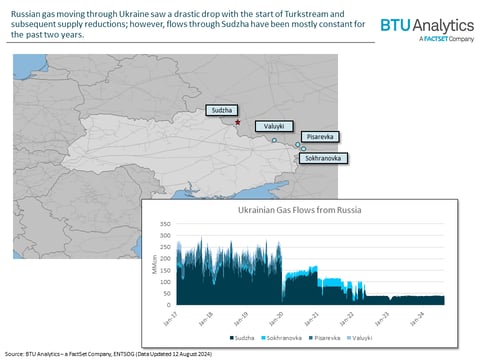480x360 pixels.
Task: Click the Jan-24 x-axis label
Action: (417, 319)
